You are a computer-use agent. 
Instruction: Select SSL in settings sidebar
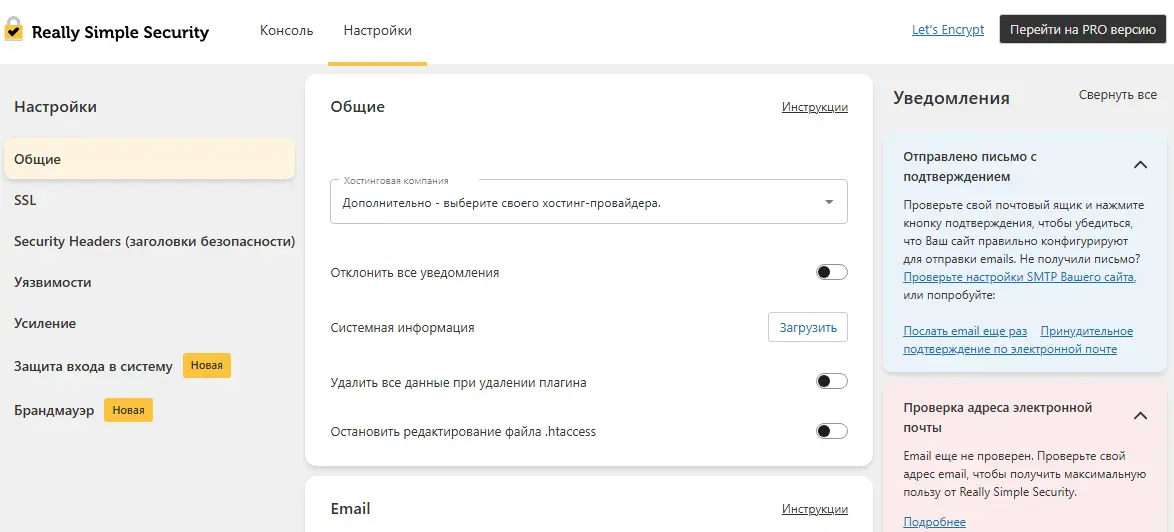25,200
